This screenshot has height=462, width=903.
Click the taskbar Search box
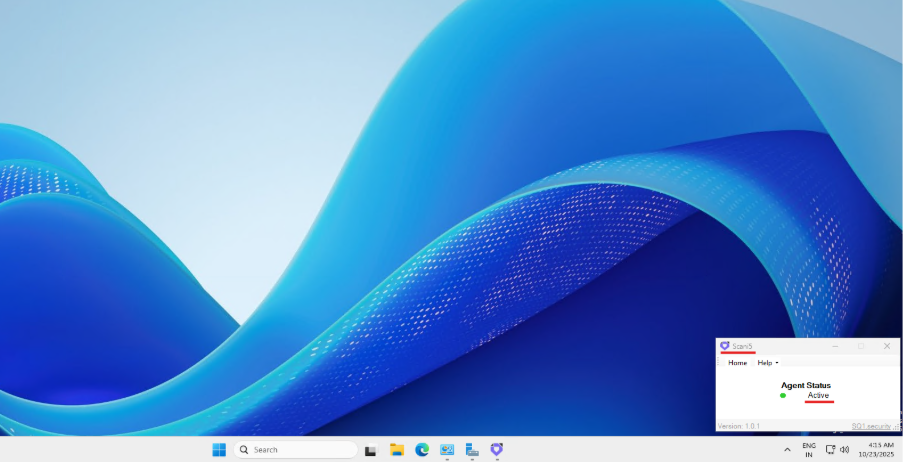click(295, 450)
